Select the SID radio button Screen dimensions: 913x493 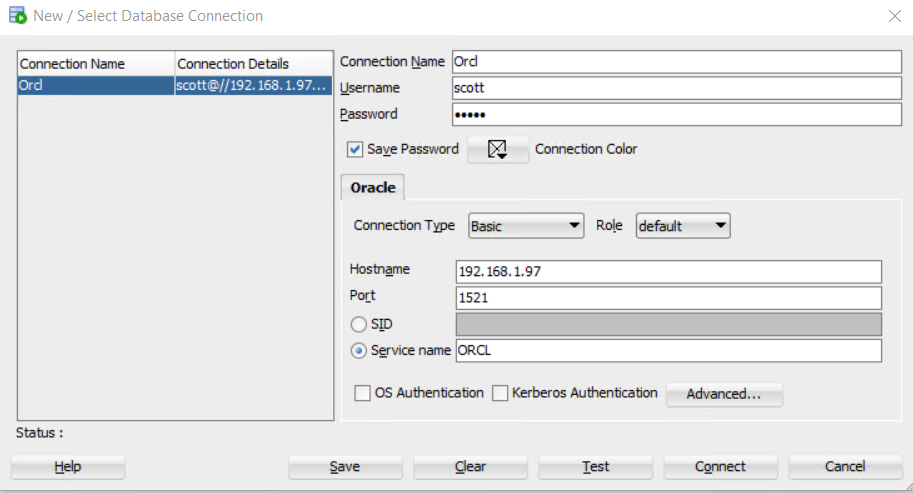tap(358, 324)
